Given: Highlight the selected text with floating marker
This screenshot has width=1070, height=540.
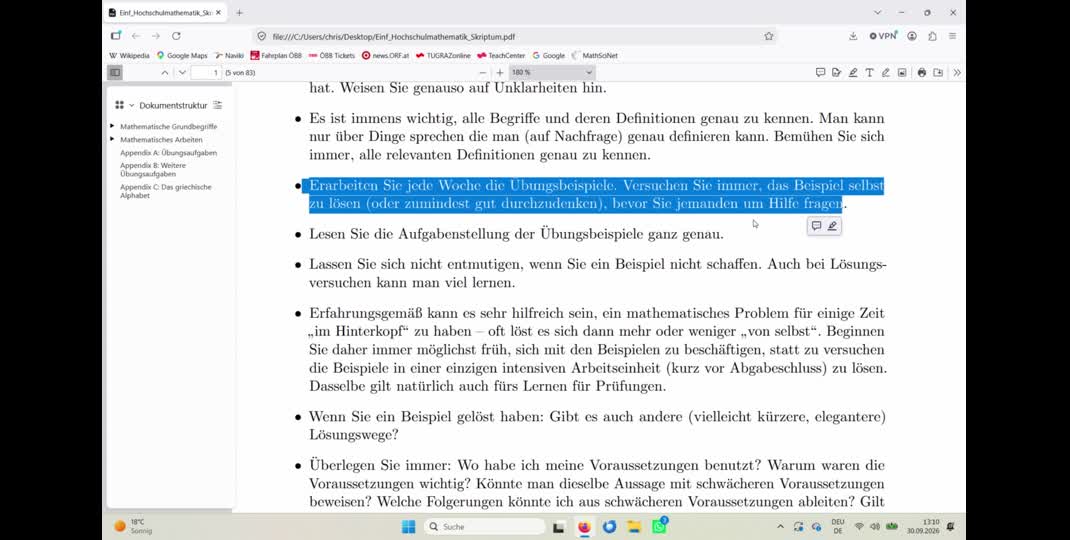Looking at the screenshot, I should tap(833, 226).
